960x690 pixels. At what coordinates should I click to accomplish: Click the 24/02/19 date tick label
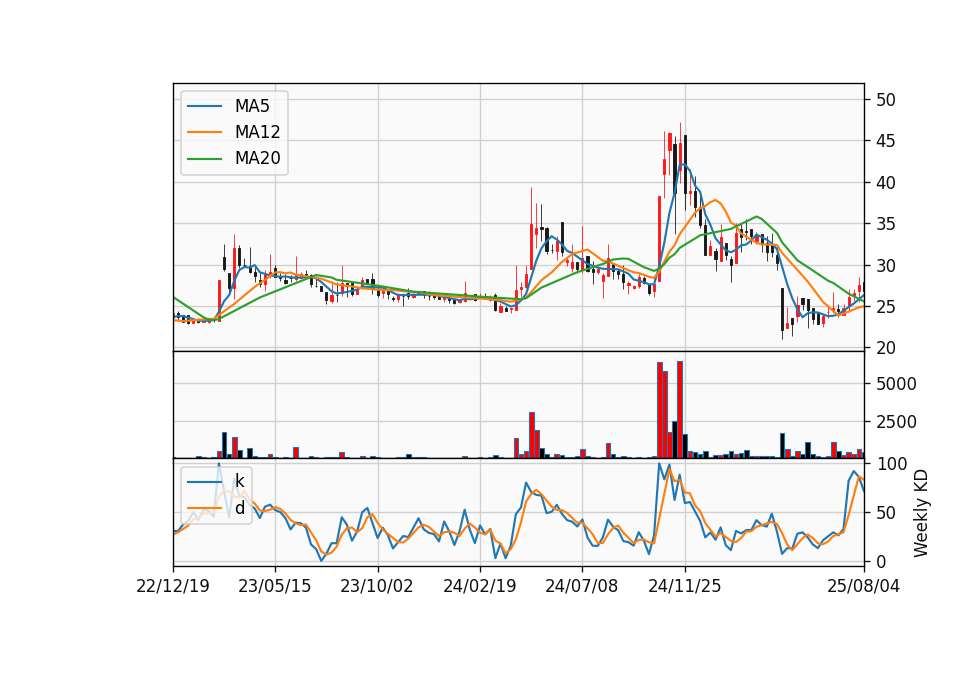pos(480,586)
